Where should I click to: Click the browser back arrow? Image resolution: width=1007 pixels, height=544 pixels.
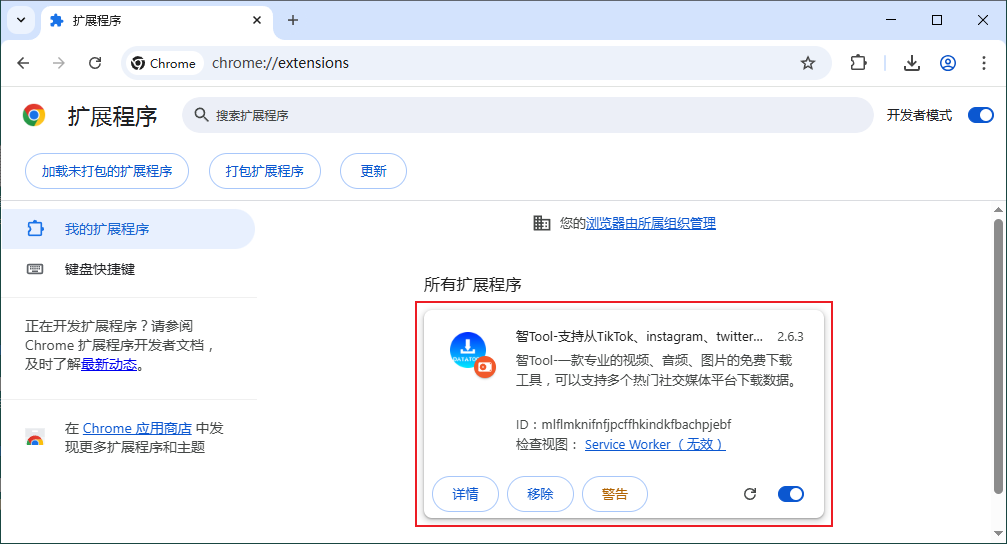23,63
